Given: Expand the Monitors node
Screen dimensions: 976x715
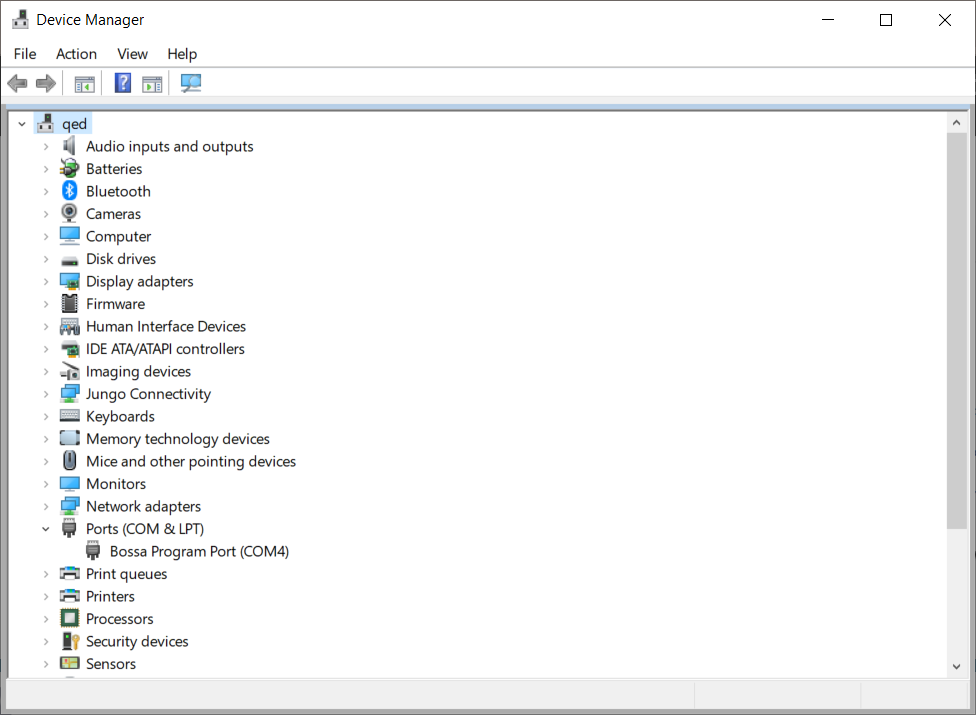Looking at the screenshot, I should coord(46,484).
